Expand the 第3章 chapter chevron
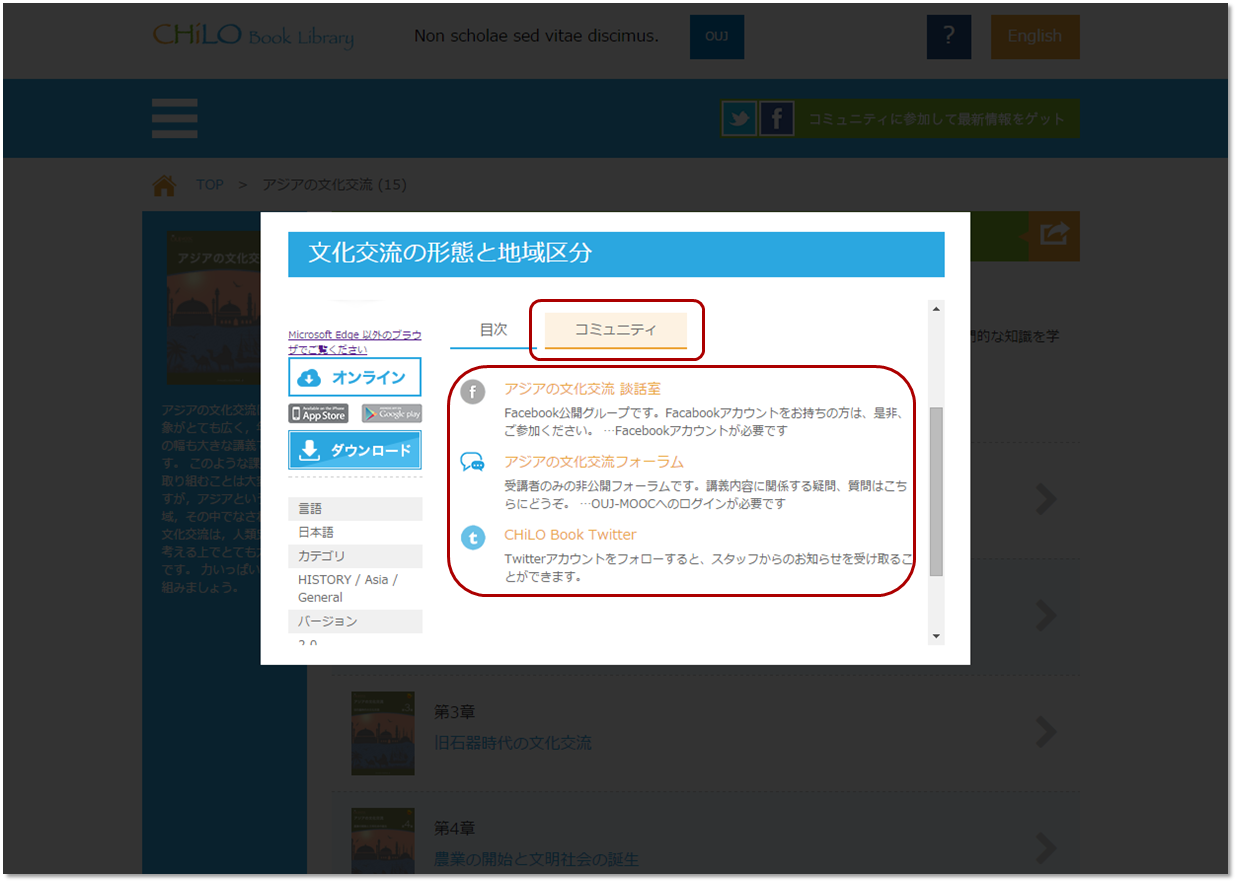 click(1046, 732)
